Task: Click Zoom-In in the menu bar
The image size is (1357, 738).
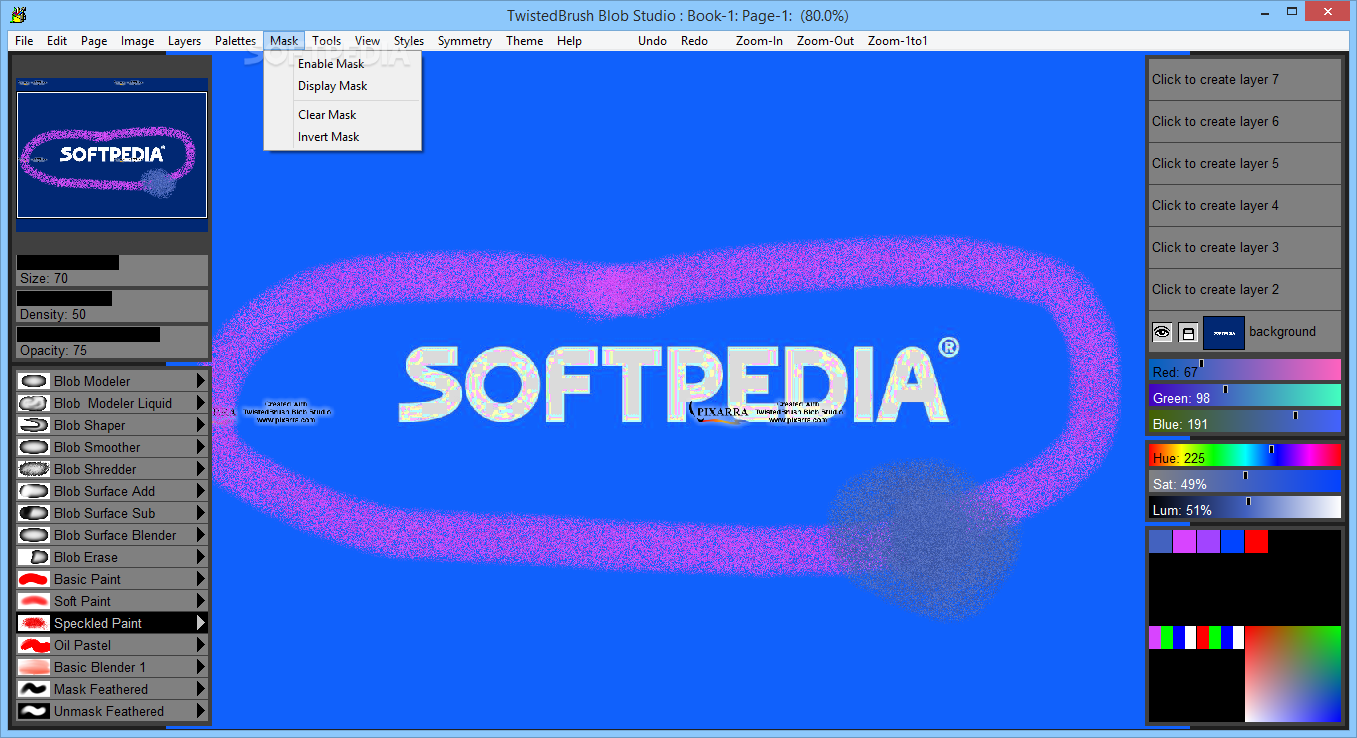Action: coord(759,41)
